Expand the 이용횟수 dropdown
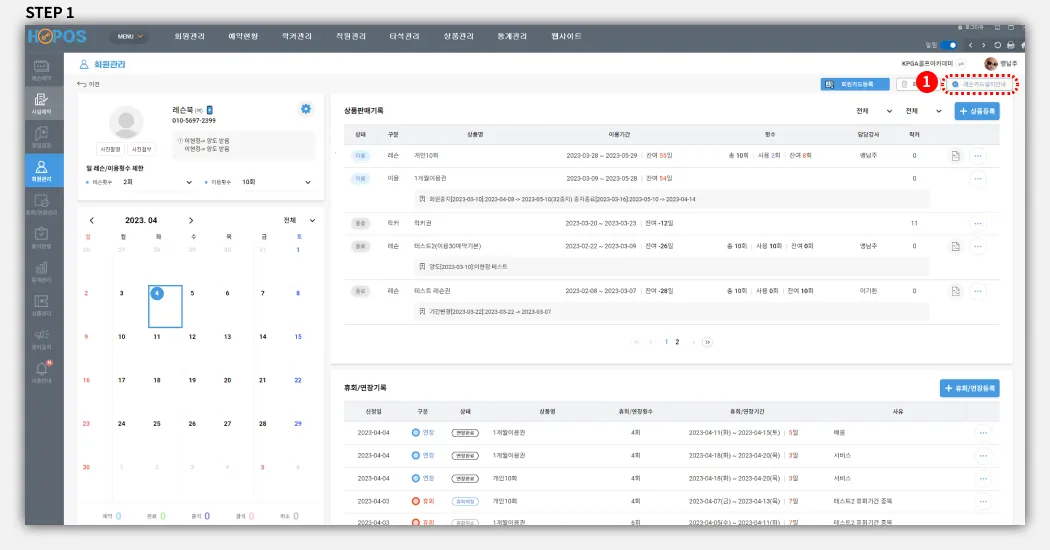1050x550 pixels. click(279, 183)
